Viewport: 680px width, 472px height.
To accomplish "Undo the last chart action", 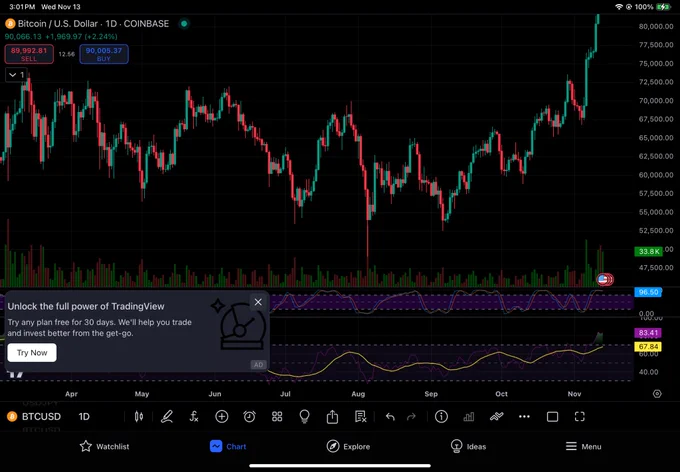I will coord(390,417).
